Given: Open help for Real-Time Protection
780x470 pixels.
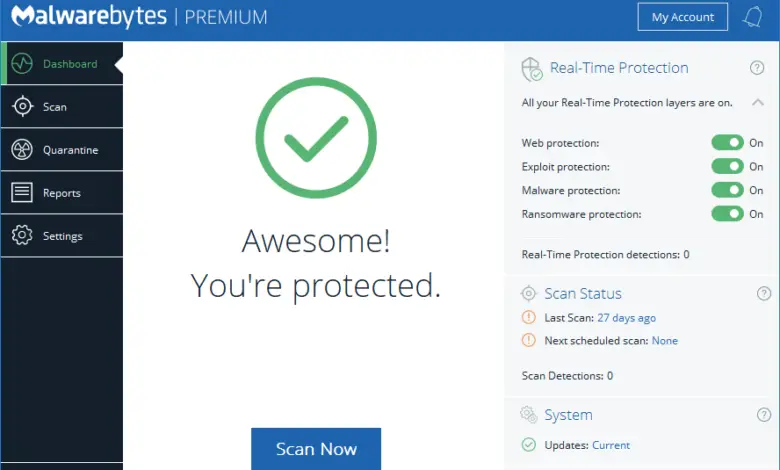Looking at the screenshot, I should tap(757, 68).
